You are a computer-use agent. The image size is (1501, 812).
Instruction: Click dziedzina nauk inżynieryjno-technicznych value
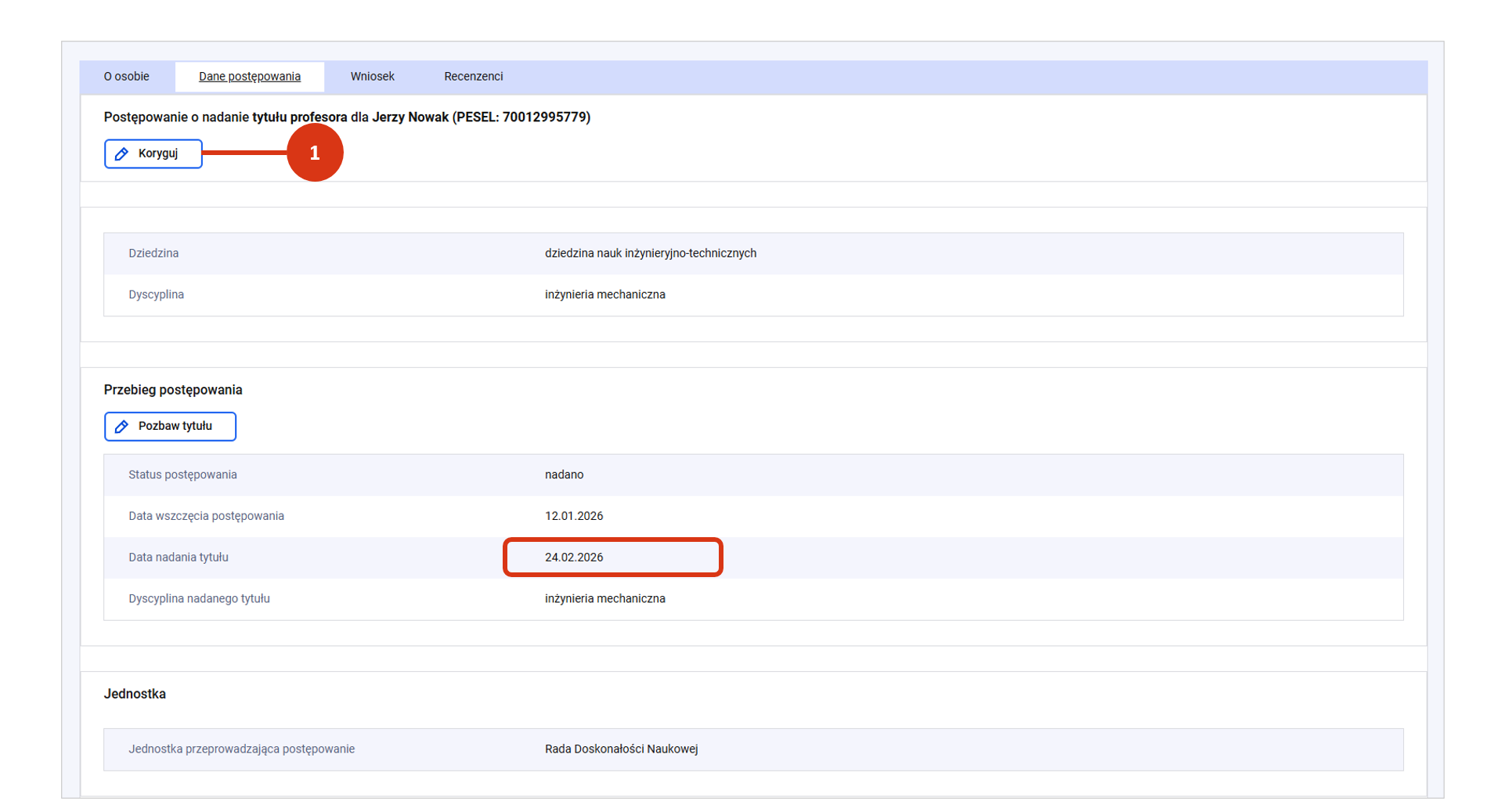pyautogui.click(x=650, y=254)
